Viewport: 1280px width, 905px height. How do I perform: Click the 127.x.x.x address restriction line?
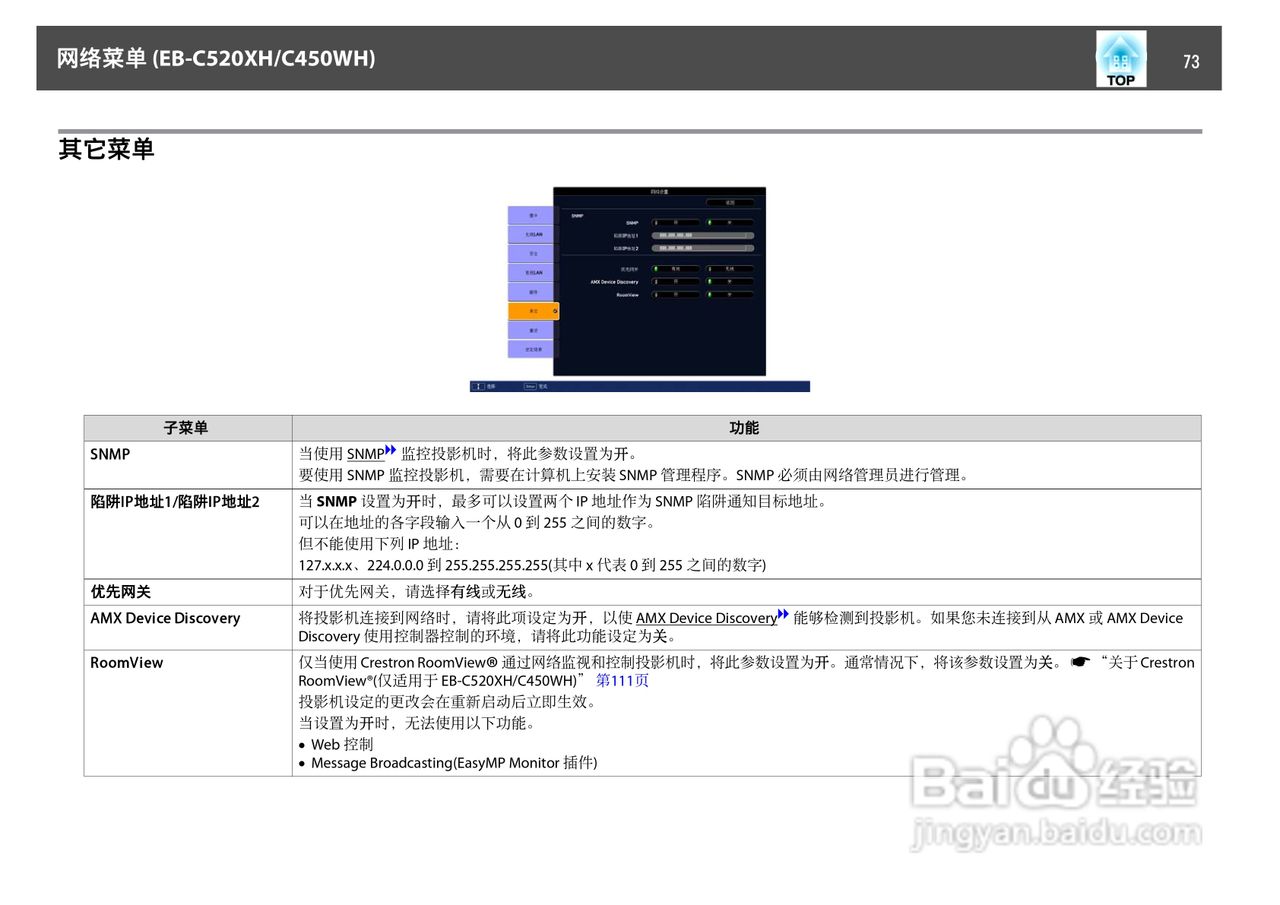532,565
